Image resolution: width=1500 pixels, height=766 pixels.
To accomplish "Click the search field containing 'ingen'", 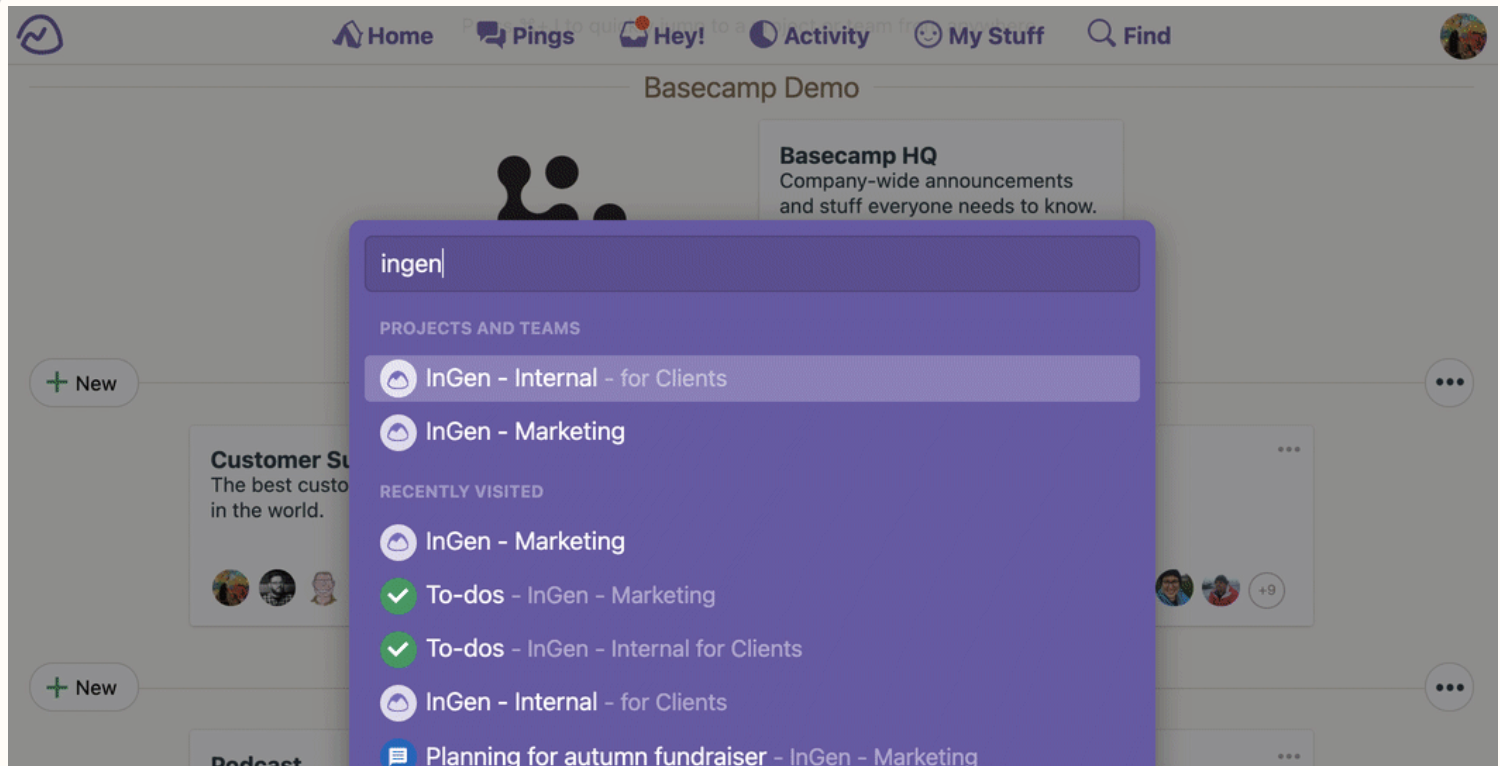I will pos(752,264).
